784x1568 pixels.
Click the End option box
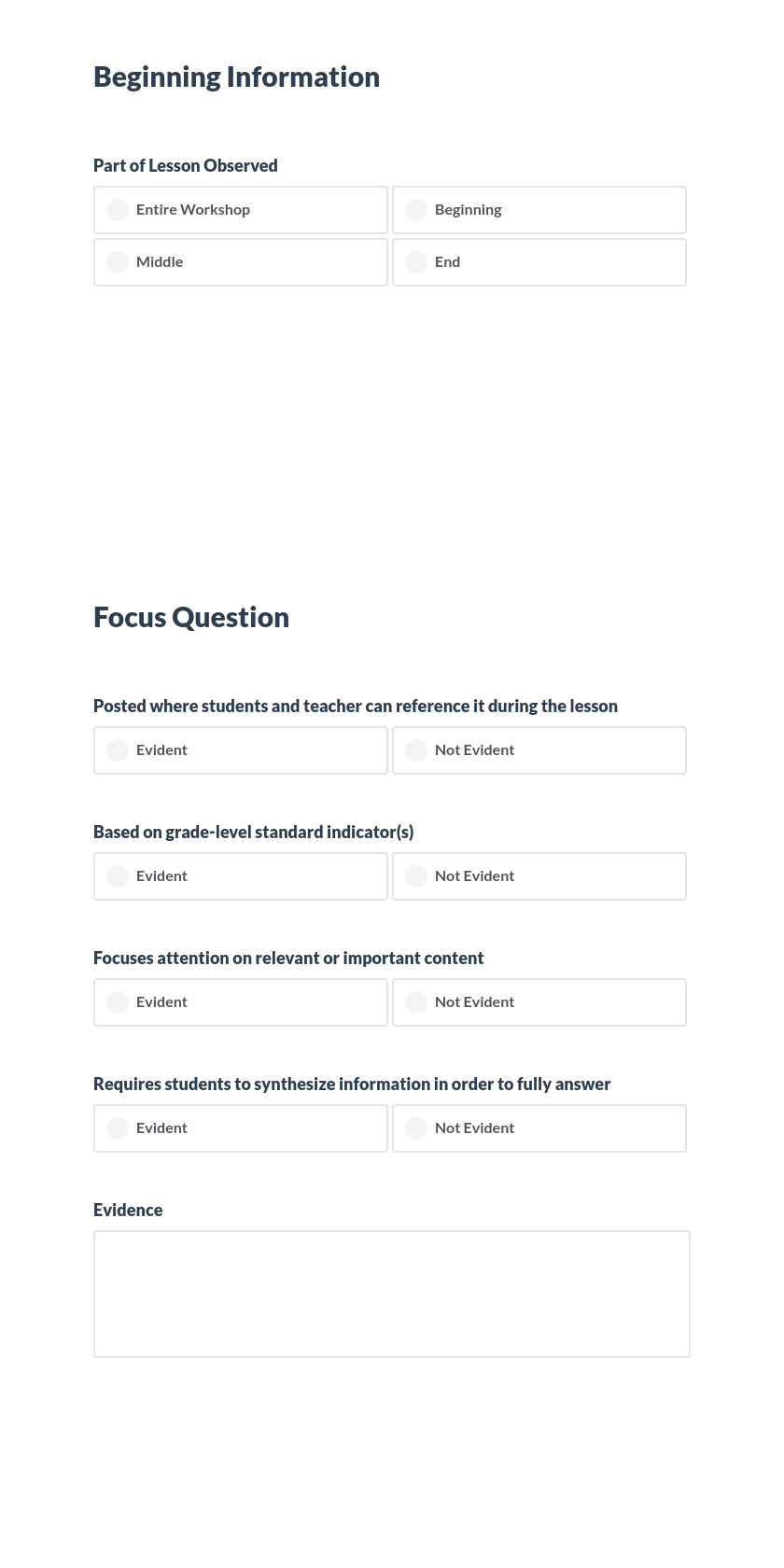click(x=539, y=262)
